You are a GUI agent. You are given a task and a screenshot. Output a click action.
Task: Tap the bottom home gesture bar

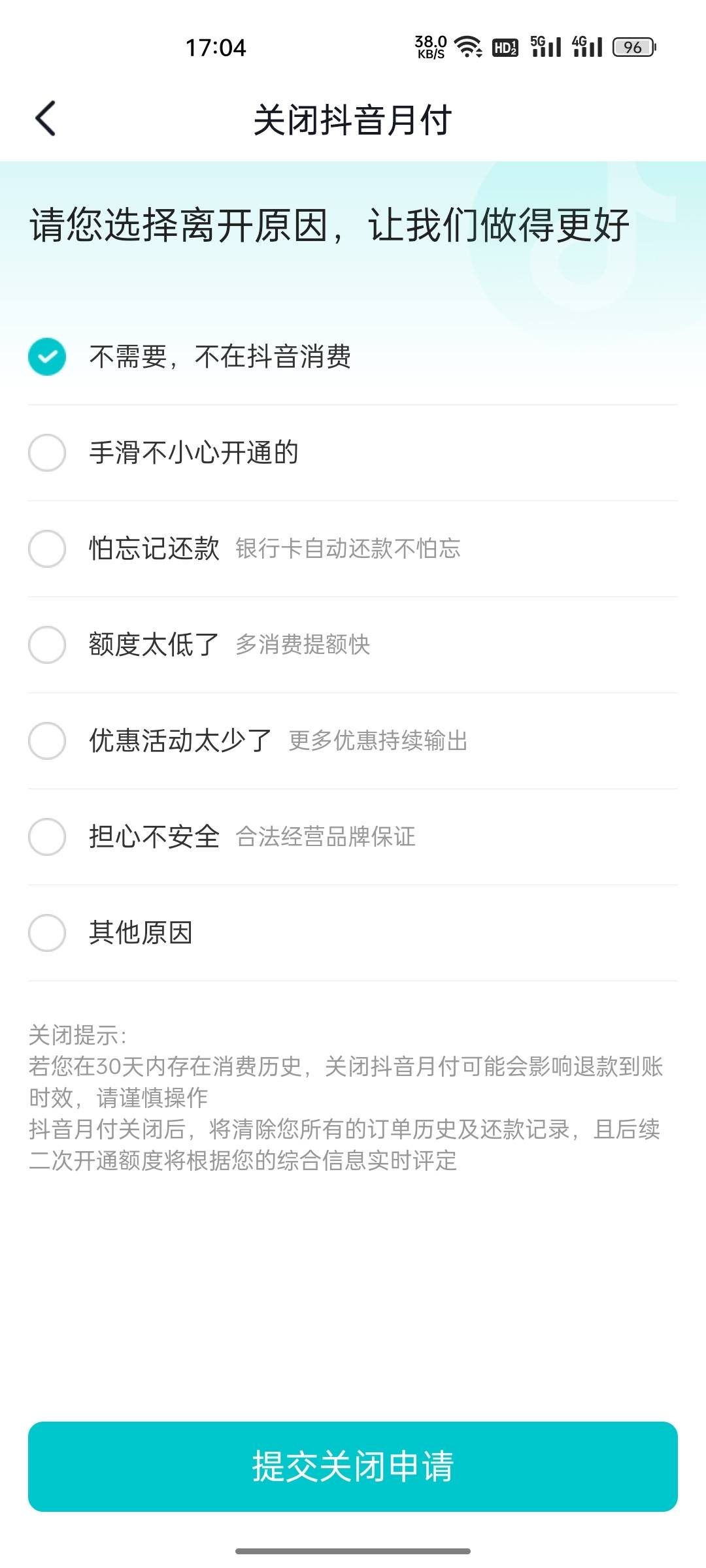pyautogui.click(x=353, y=1551)
